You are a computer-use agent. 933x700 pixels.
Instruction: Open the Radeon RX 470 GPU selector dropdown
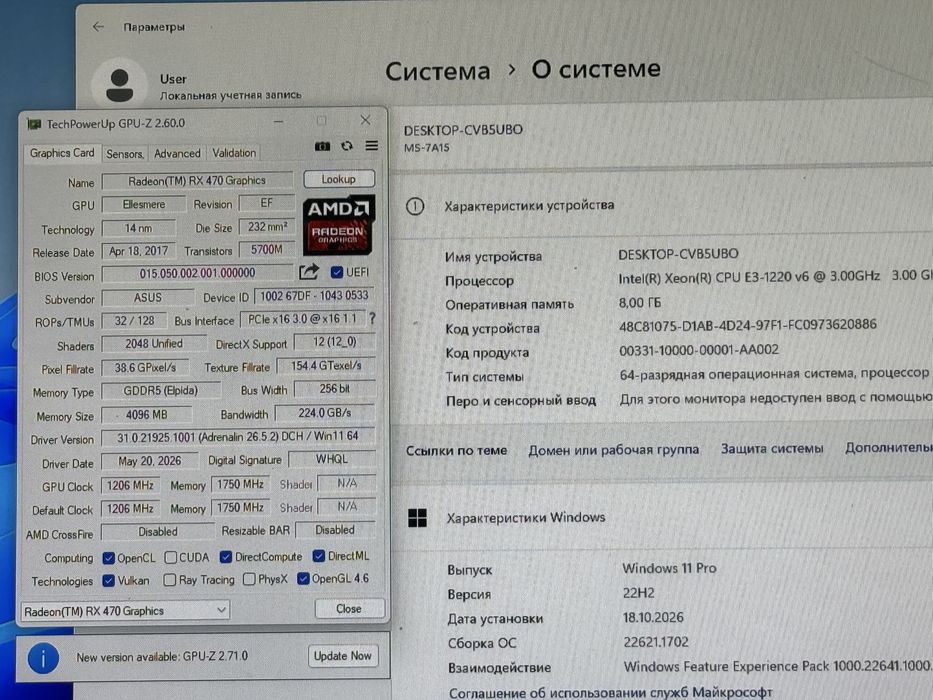point(126,611)
